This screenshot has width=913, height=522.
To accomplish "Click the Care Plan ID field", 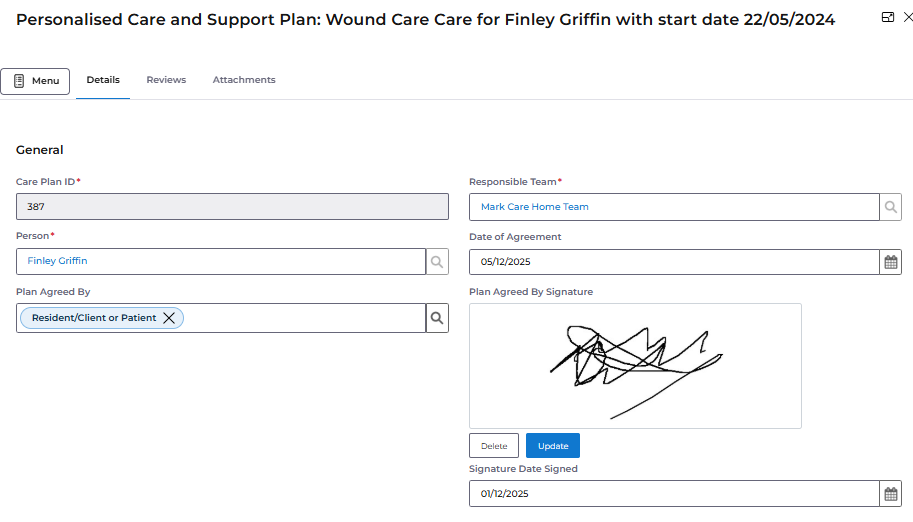I will click(232, 207).
